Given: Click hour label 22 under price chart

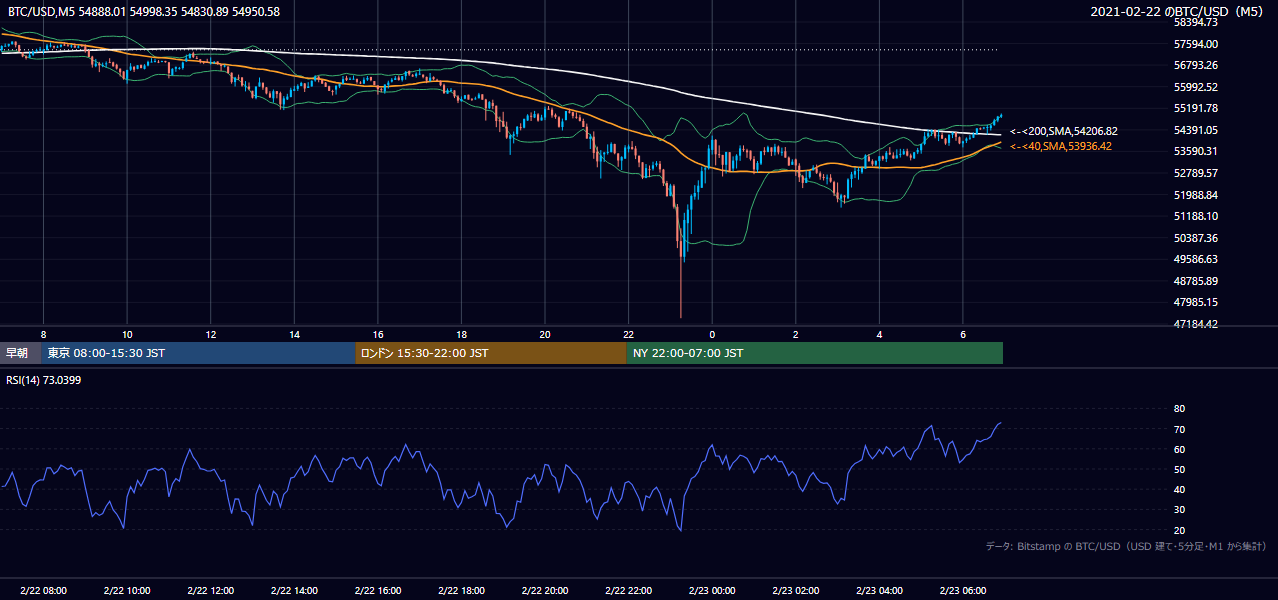Looking at the screenshot, I should point(628,334).
